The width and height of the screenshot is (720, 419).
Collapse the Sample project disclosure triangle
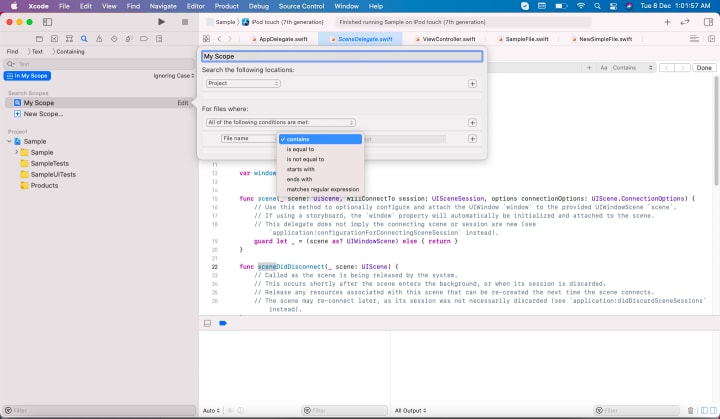(x=9, y=142)
